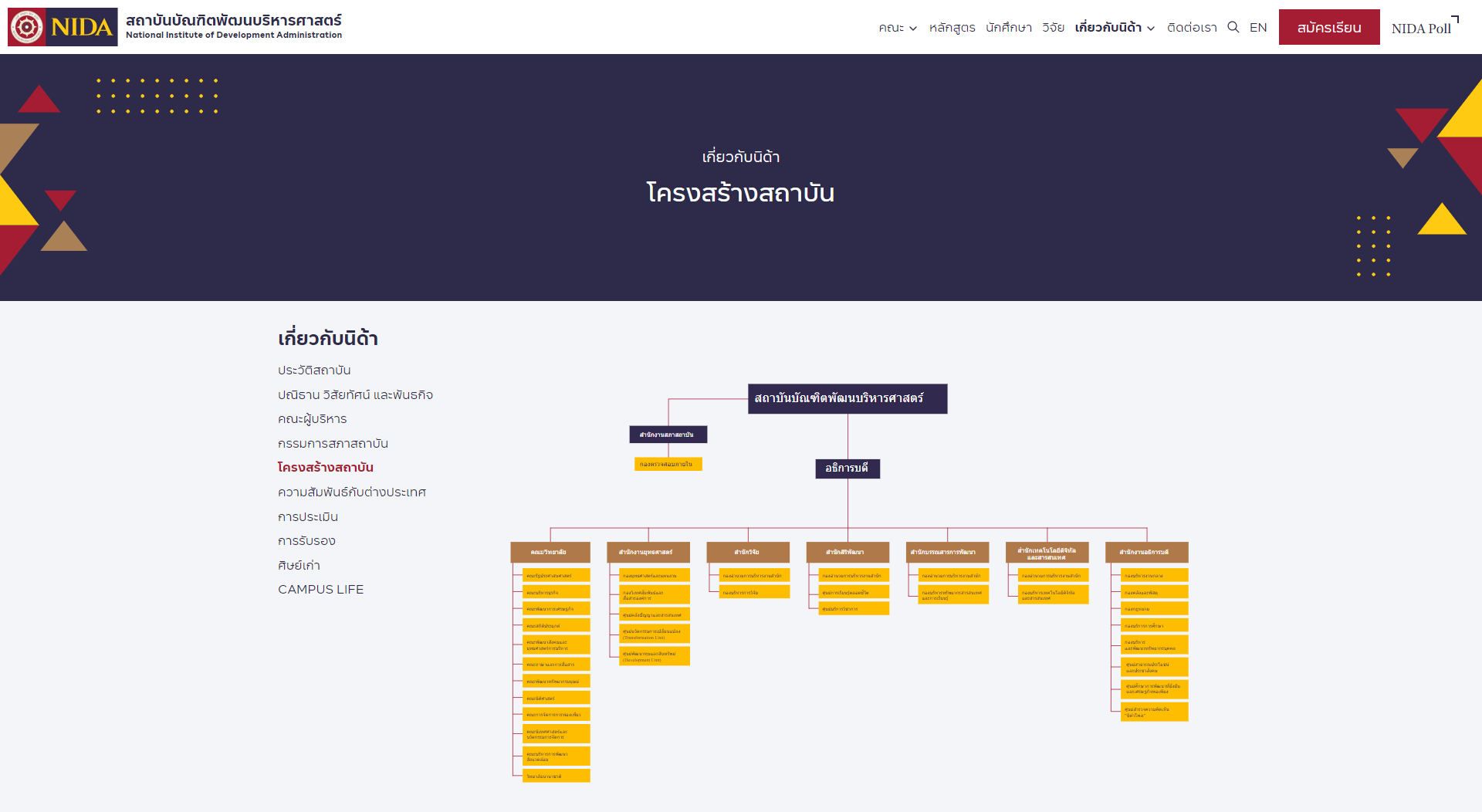Open CAMPUS LIFE sidebar link
Viewport: 1482px width, 812px height.
tap(320, 590)
